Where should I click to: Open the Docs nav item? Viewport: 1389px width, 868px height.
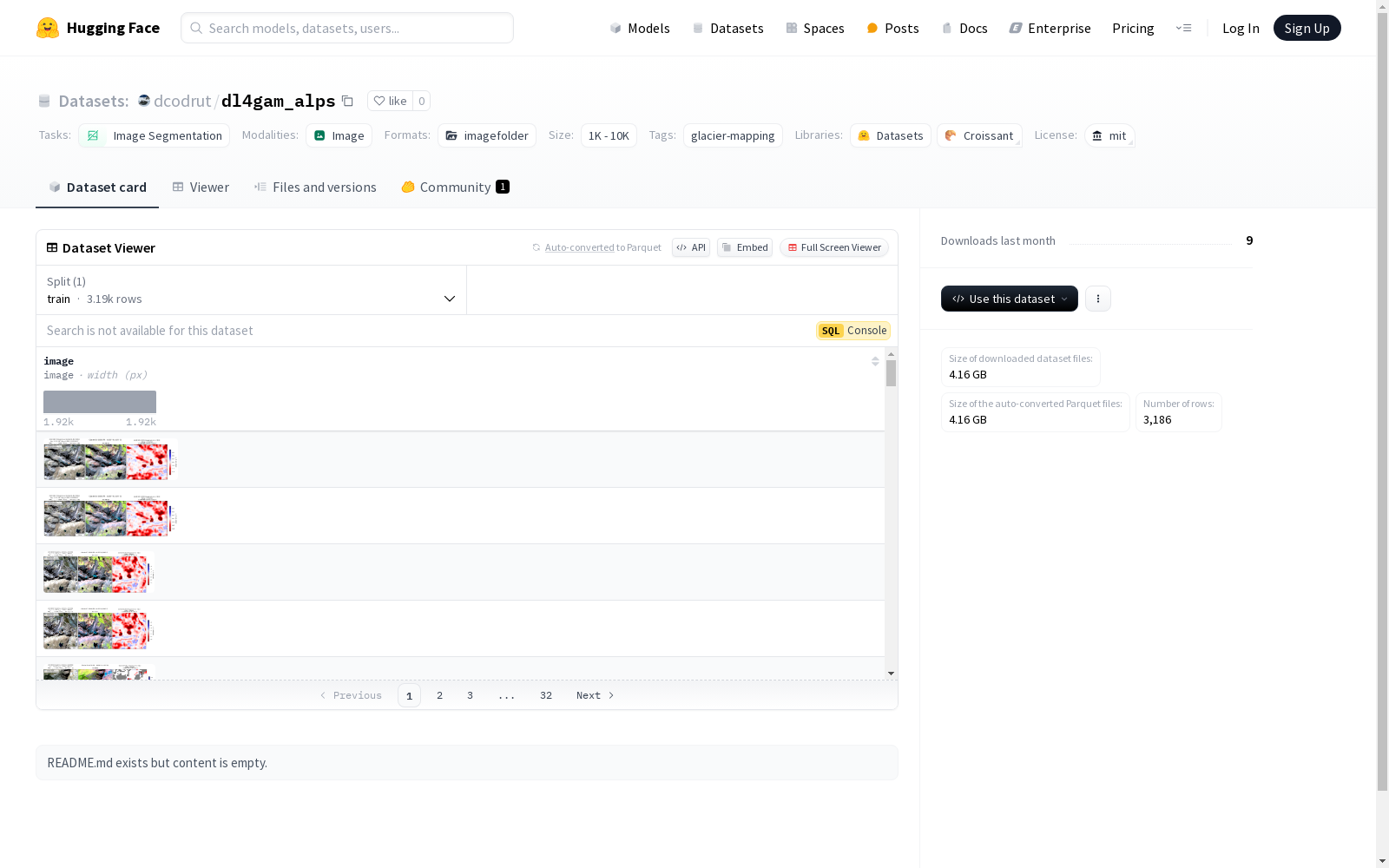[964, 28]
